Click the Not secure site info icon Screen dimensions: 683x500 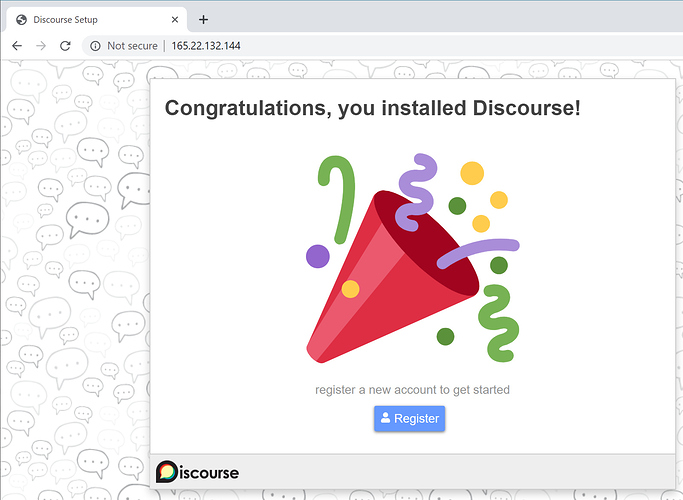(x=95, y=46)
